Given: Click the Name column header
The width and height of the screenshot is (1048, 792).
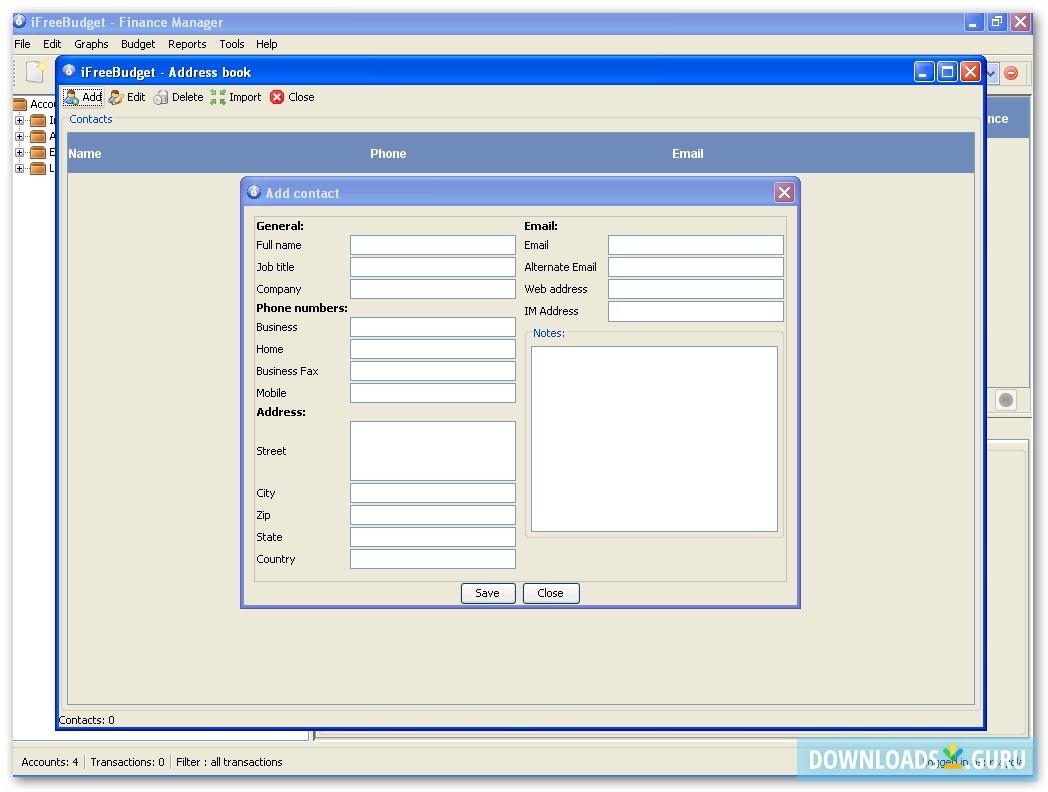Looking at the screenshot, I should [x=219, y=154].
